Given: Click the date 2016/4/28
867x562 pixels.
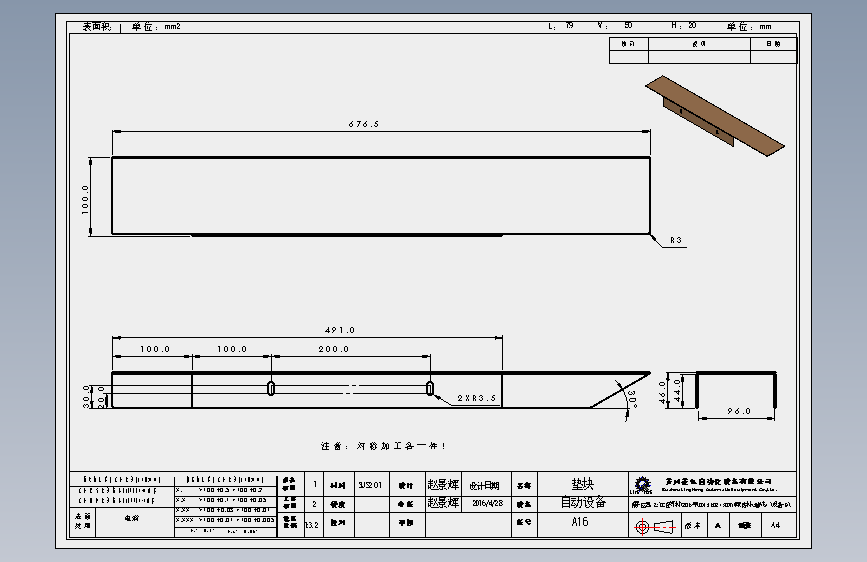Looking at the screenshot, I should (x=487, y=503).
